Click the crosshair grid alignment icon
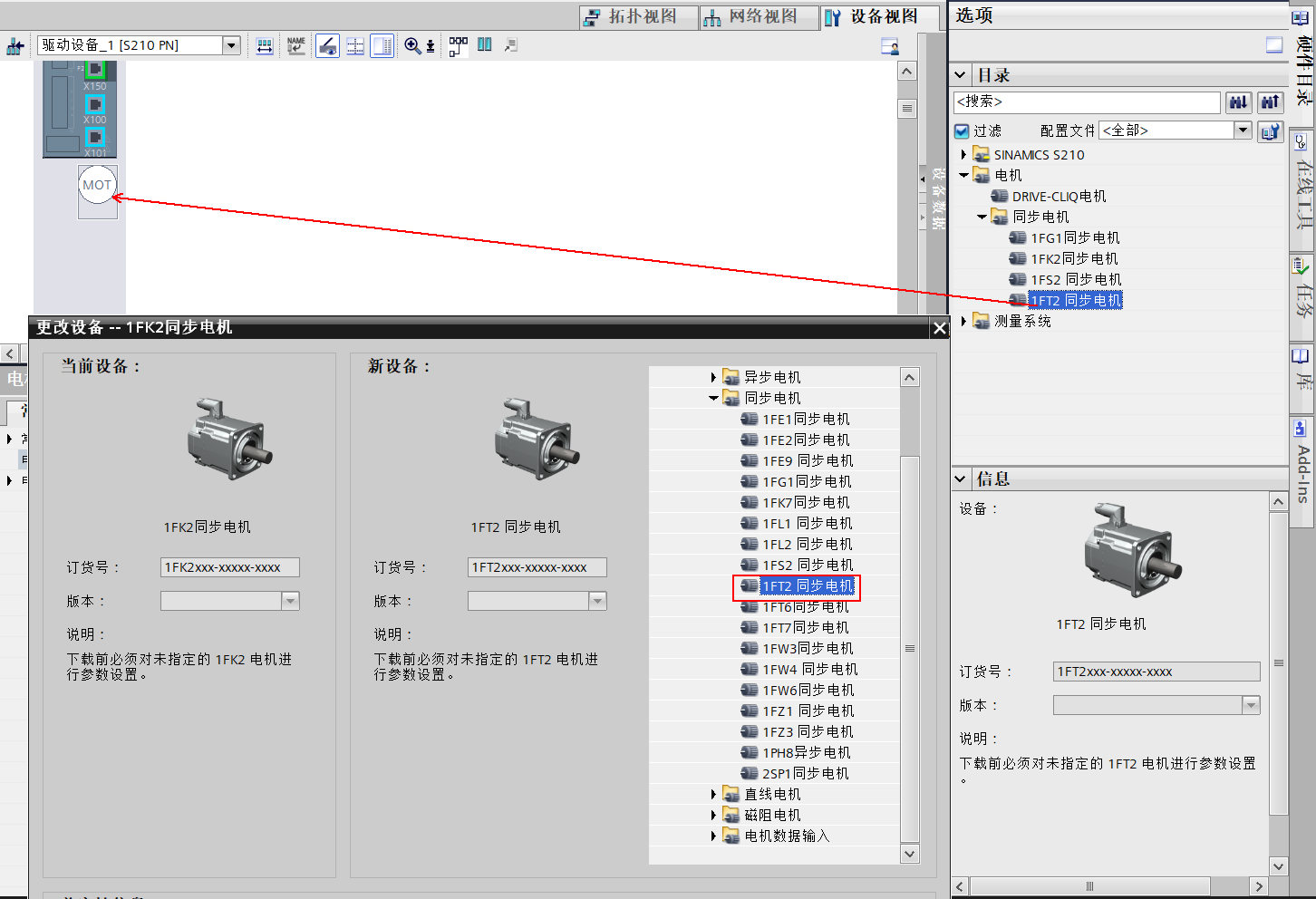Viewport: 1316px width, 899px height. click(x=354, y=45)
